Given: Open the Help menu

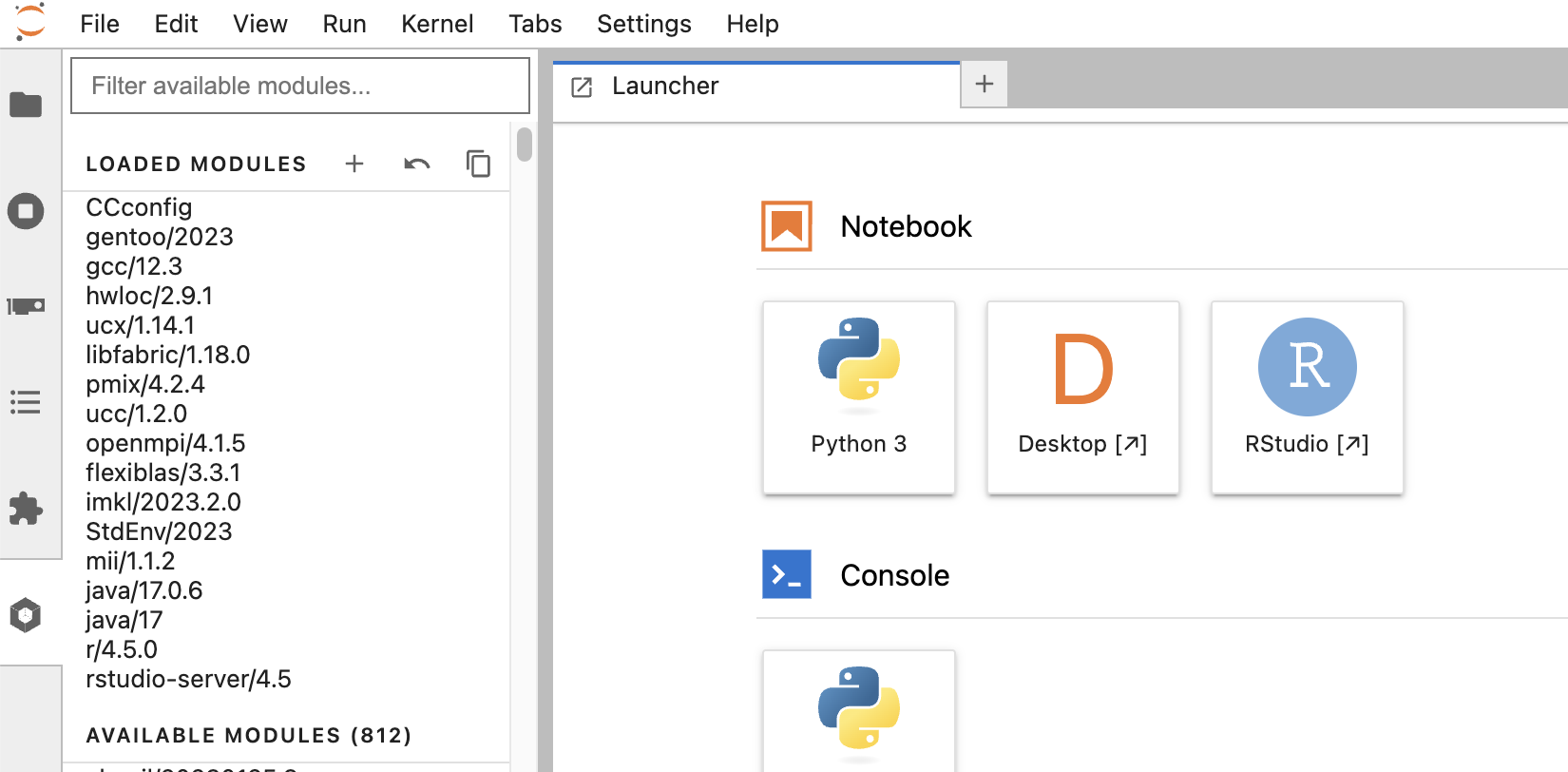Looking at the screenshot, I should point(753,24).
